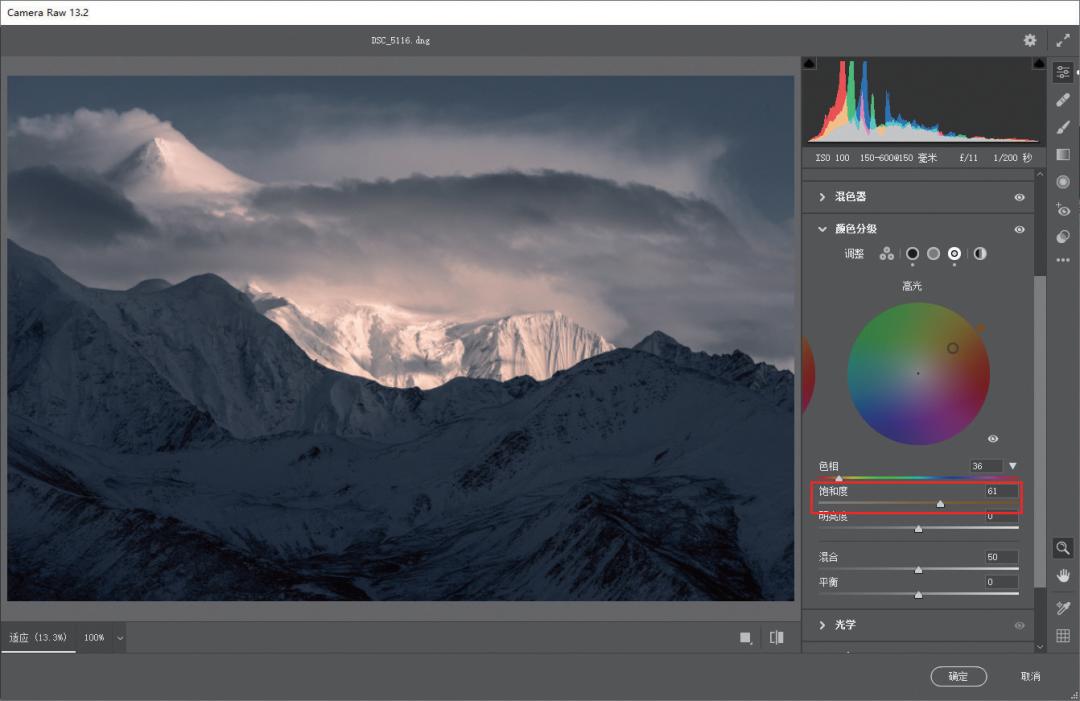The width and height of the screenshot is (1080, 701).
Task: Select the Adjustment Brush tool
Action: [x=1063, y=127]
